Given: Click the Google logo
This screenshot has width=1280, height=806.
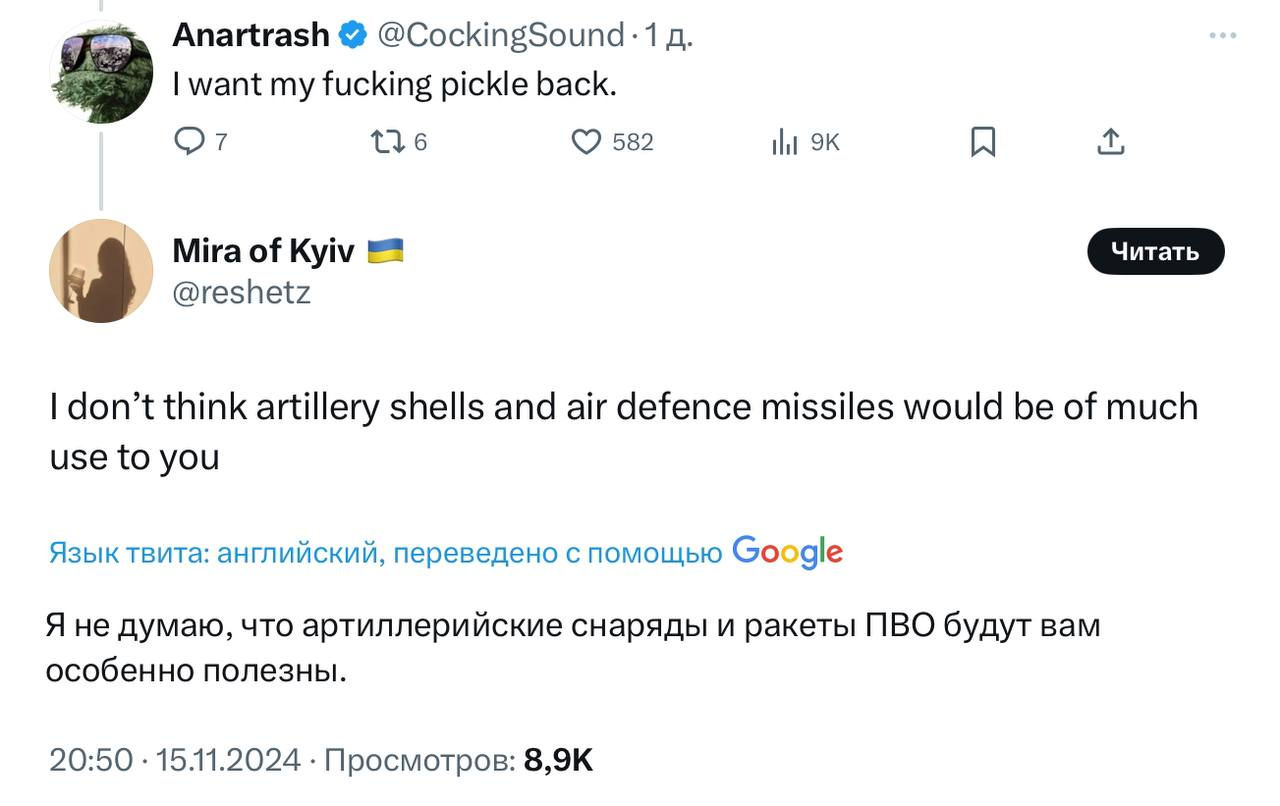Looking at the screenshot, I should point(787,551).
